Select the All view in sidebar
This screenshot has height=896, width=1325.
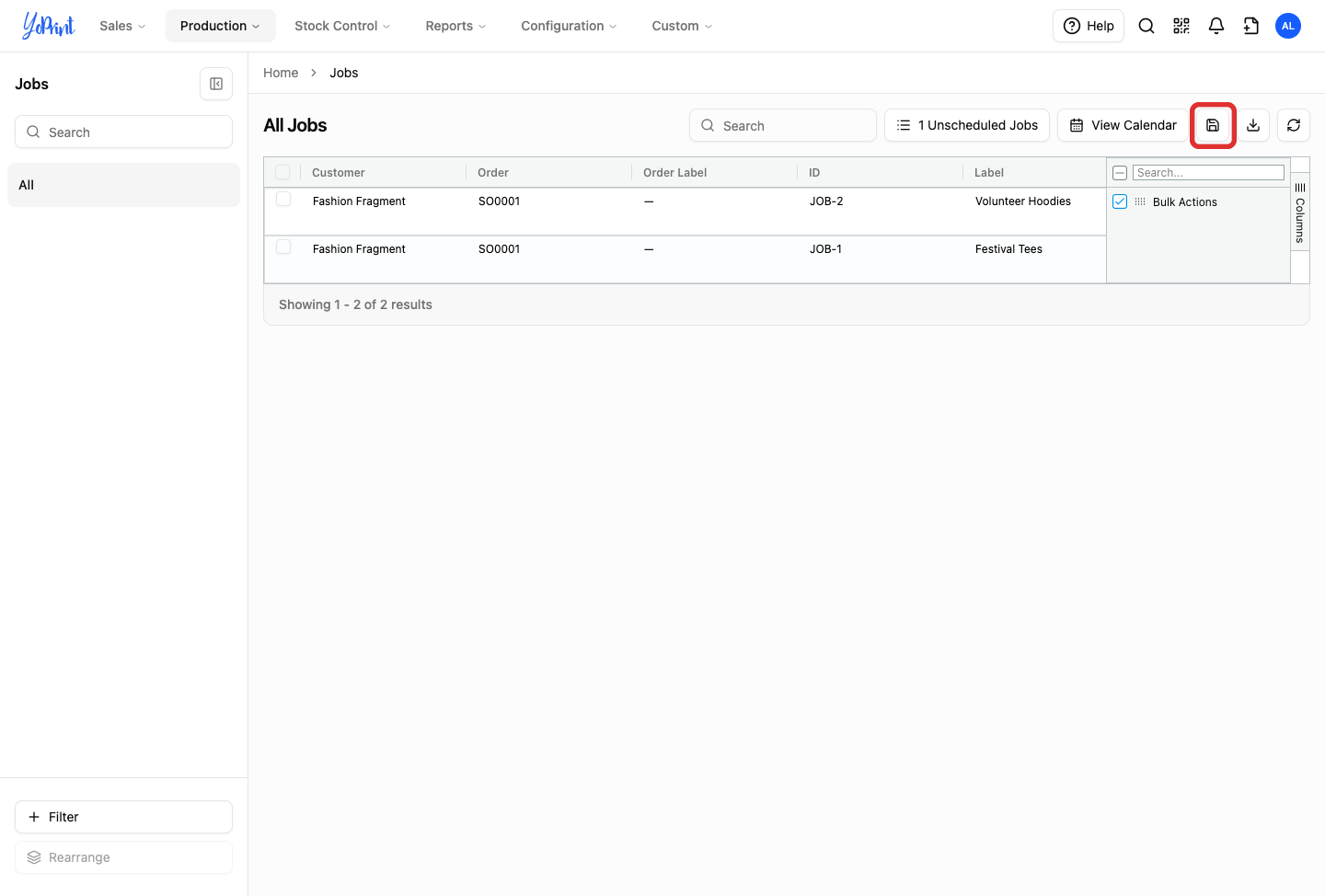[x=123, y=185]
